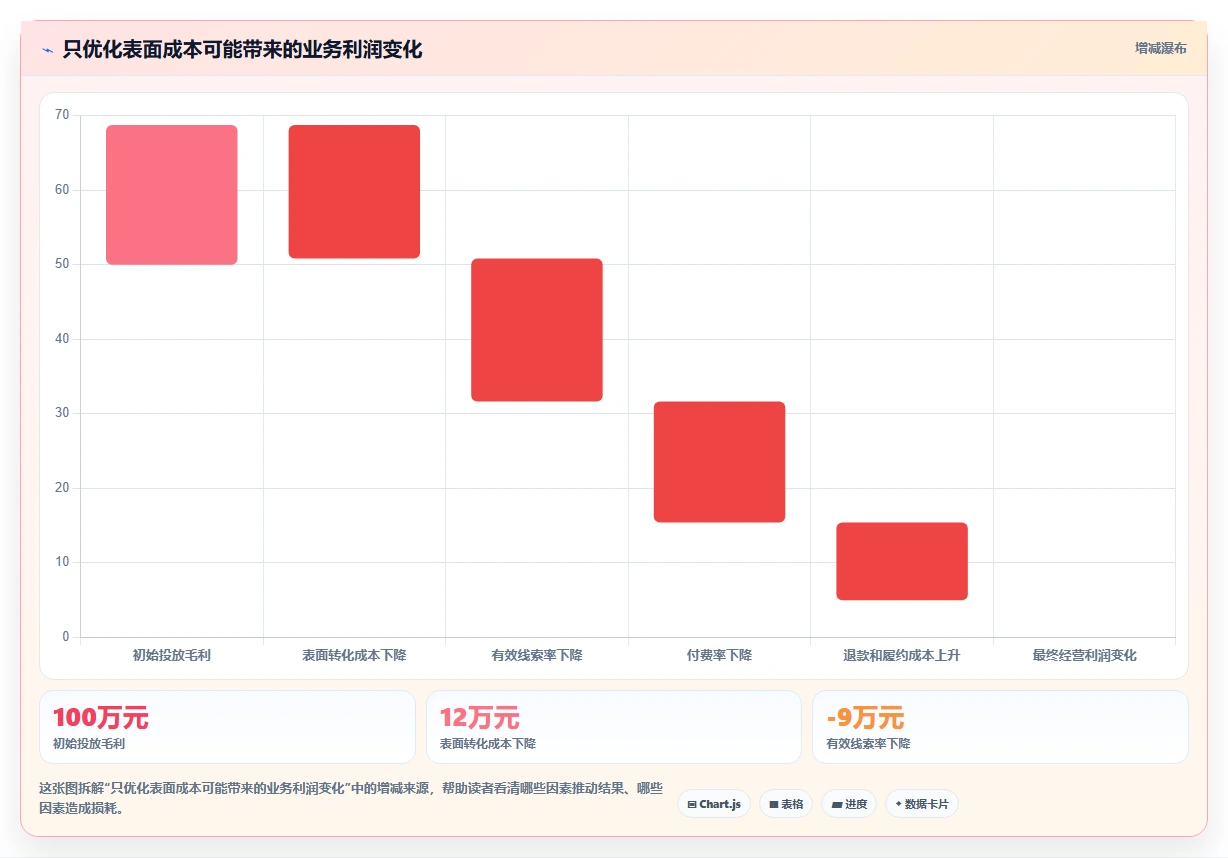Open the -9万元 data card
Screen dimensions: 1228x858
click(x=1000, y=727)
